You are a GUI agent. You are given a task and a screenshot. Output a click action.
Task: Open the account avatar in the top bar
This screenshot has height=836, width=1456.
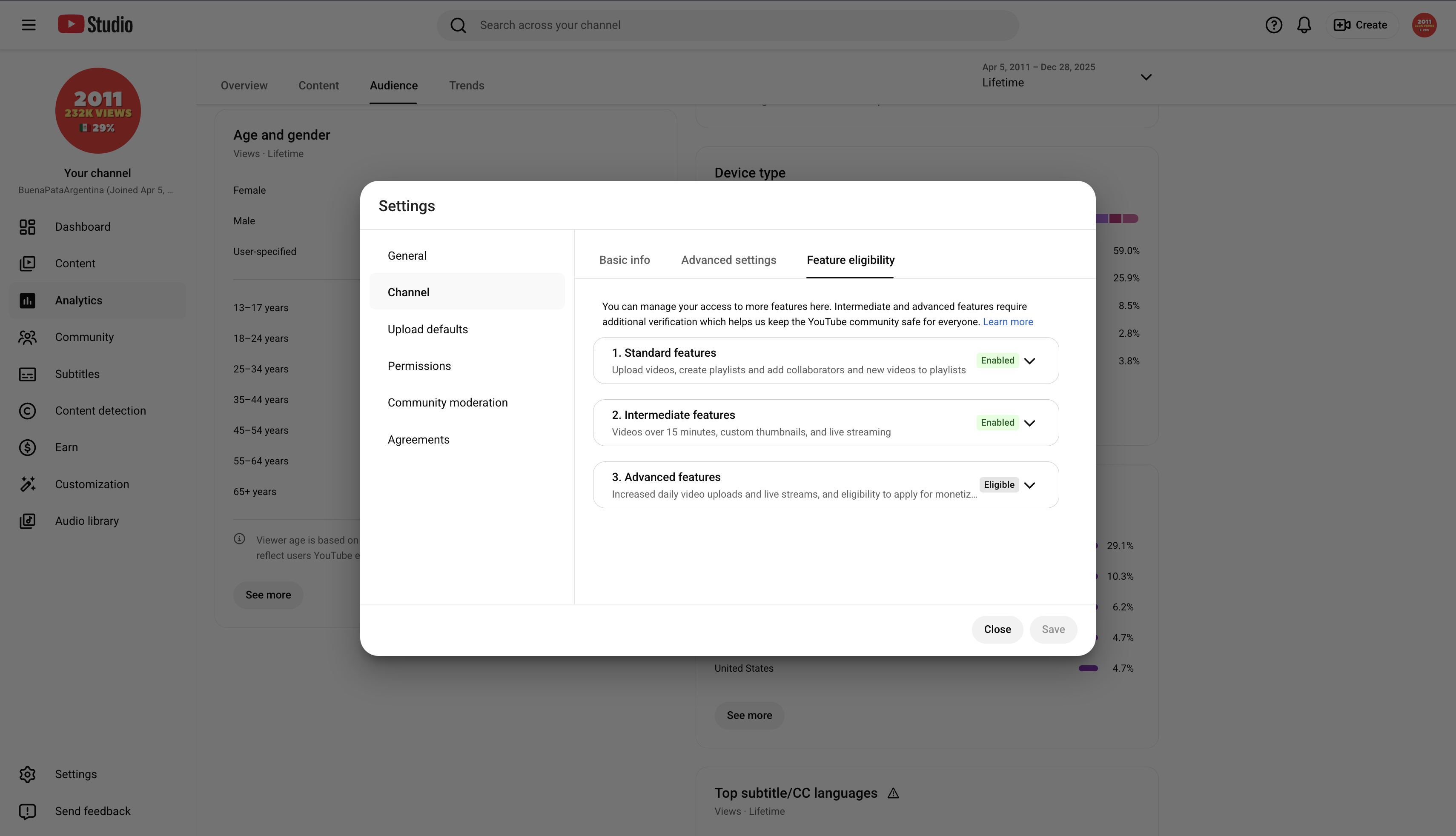(x=1424, y=25)
